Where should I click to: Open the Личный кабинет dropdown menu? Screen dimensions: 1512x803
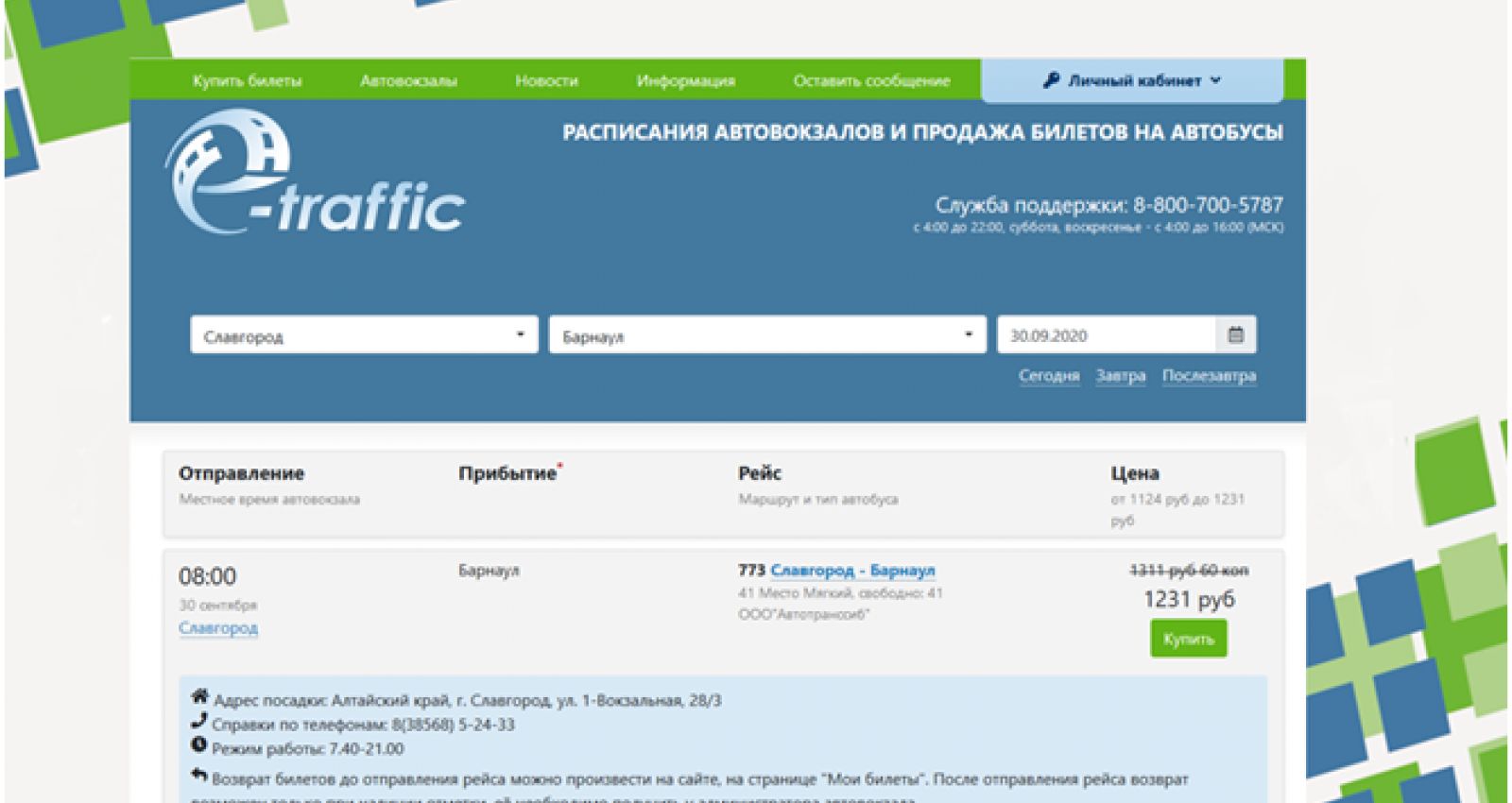click(1132, 81)
